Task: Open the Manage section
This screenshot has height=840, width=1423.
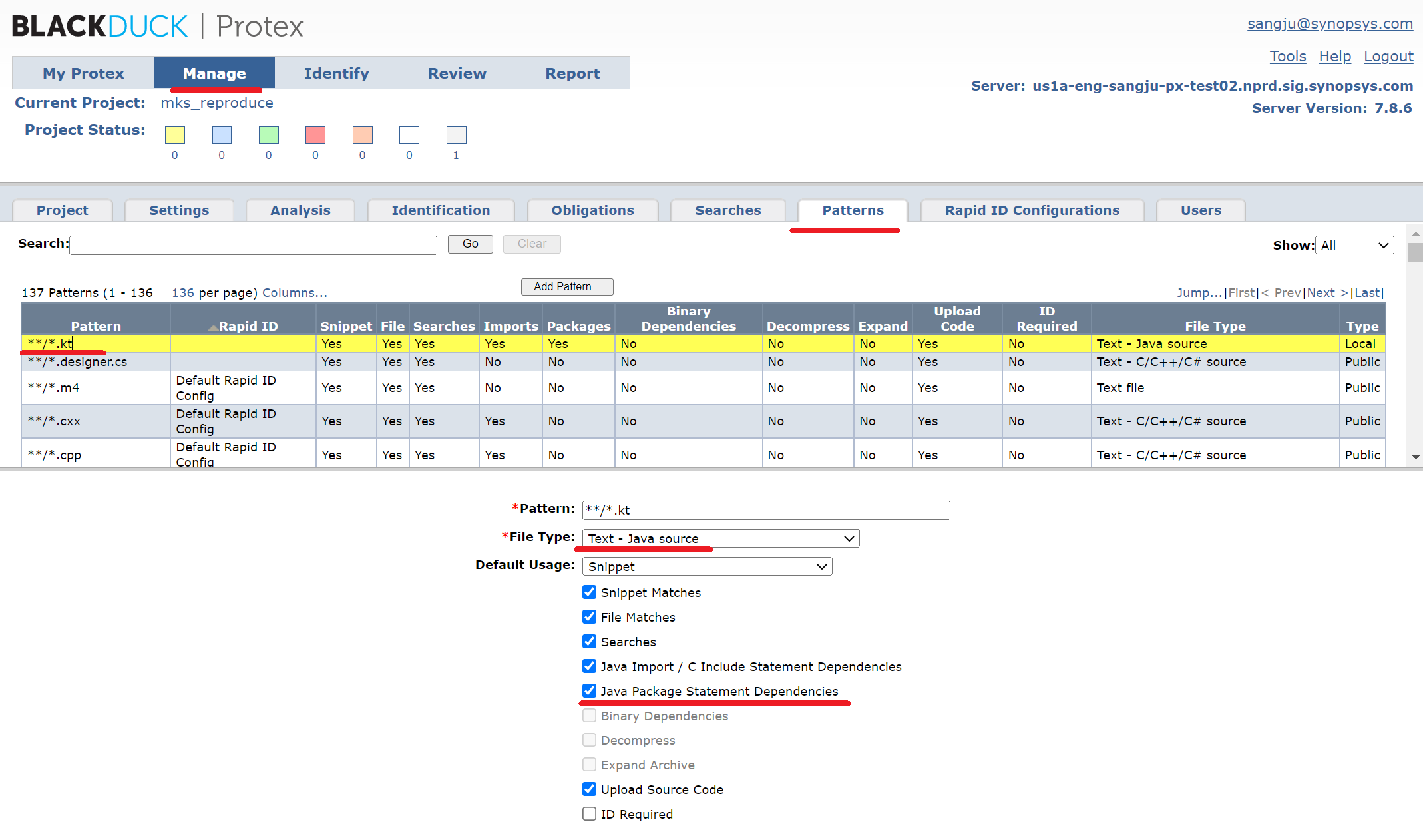Action: pyautogui.click(x=213, y=73)
